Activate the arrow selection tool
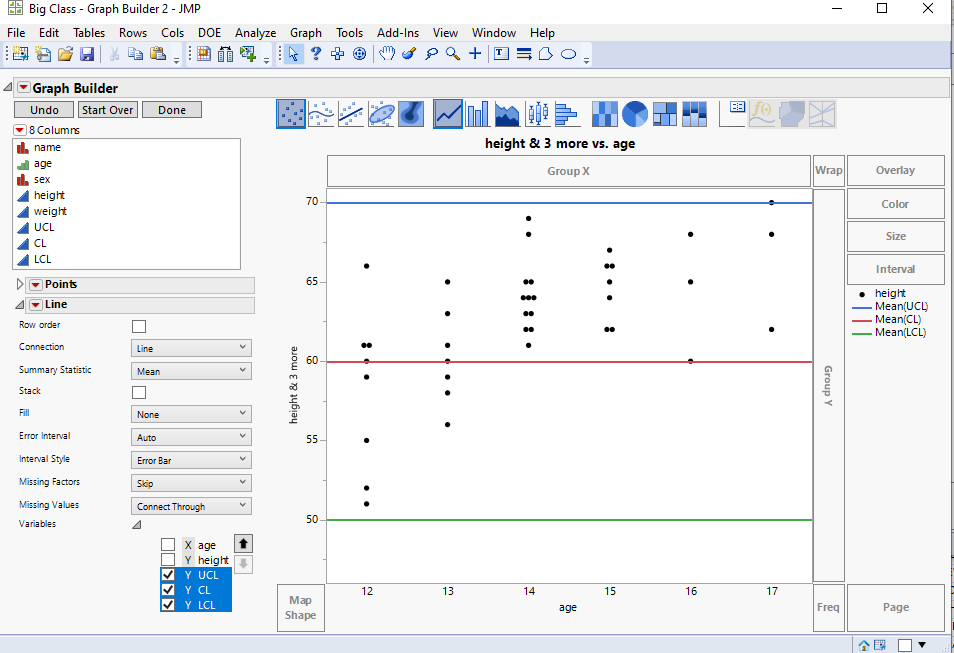Viewport: 954px width, 653px height. (293, 54)
